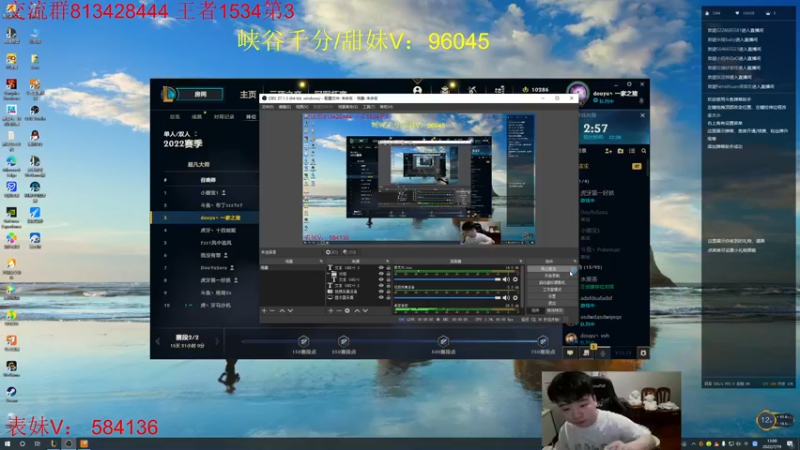Viewport: 800px width, 450px height.
Task: Open source properties gear in OBS sources toolbar
Action: pos(347,310)
